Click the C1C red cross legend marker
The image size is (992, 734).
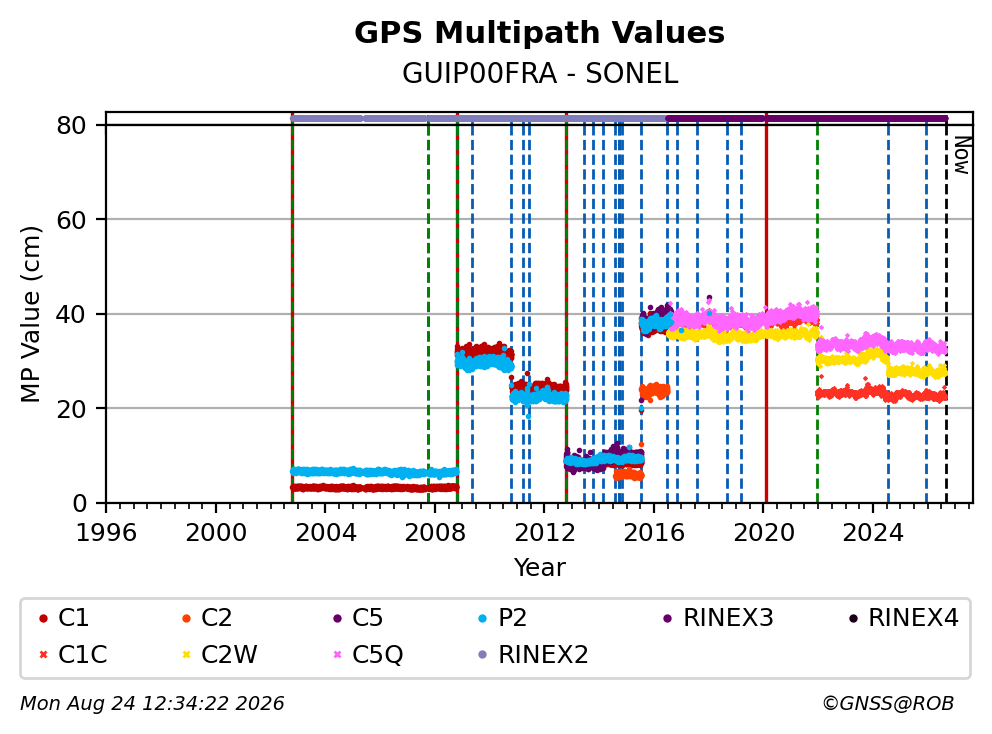[43, 654]
